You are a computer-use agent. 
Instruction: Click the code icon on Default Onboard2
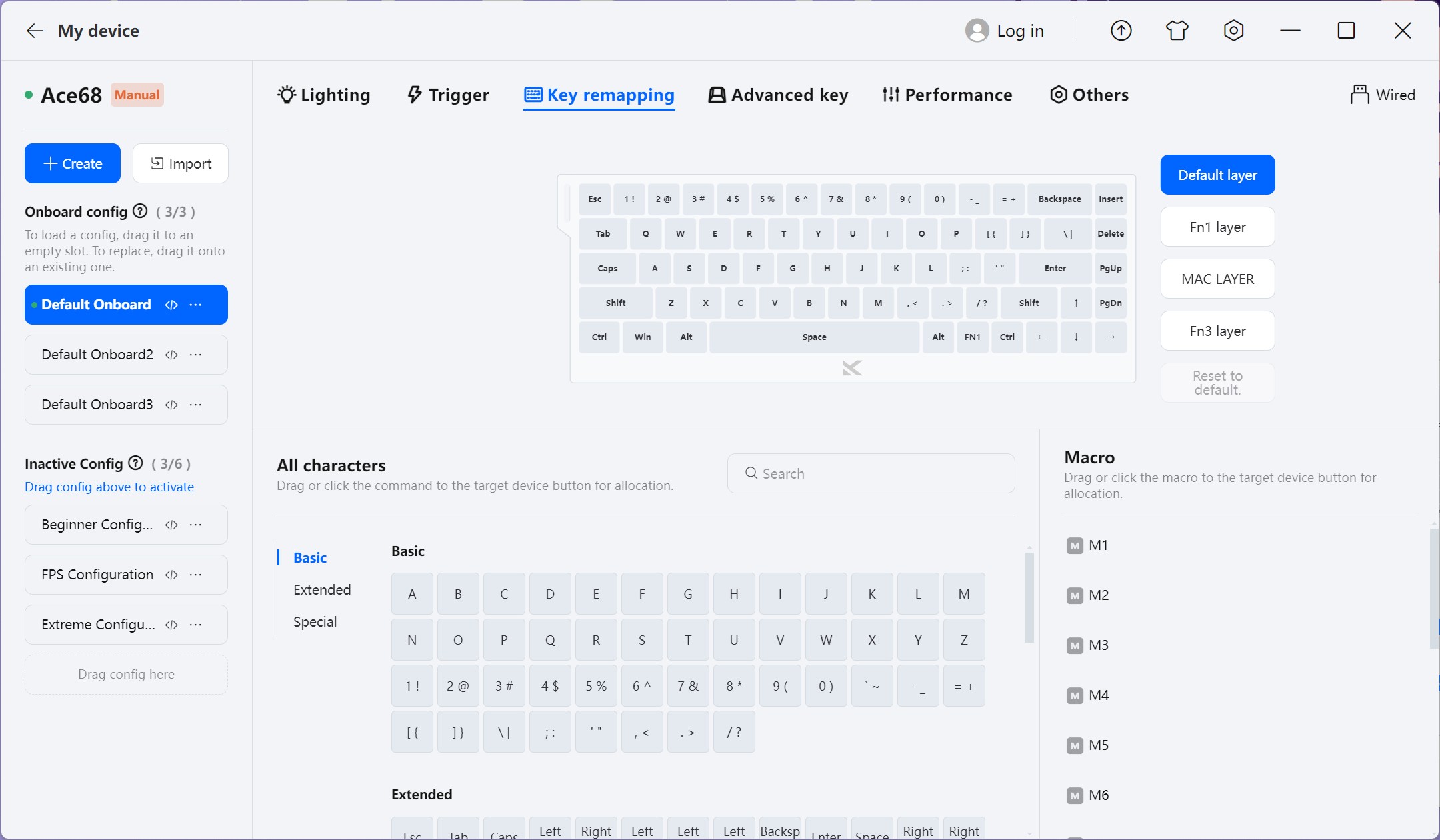point(171,355)
